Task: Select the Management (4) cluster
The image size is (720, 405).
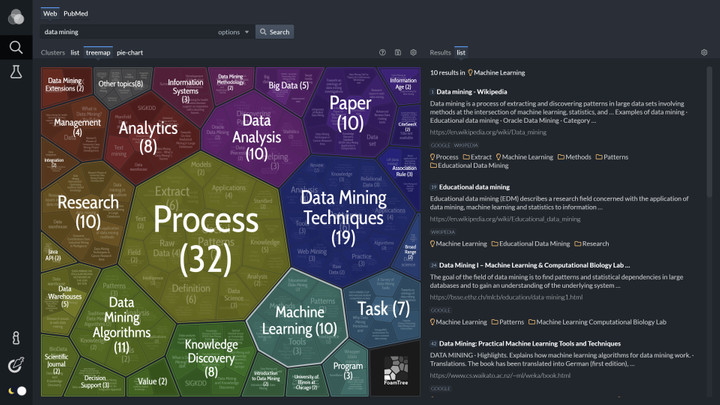Action: (77, 127)
